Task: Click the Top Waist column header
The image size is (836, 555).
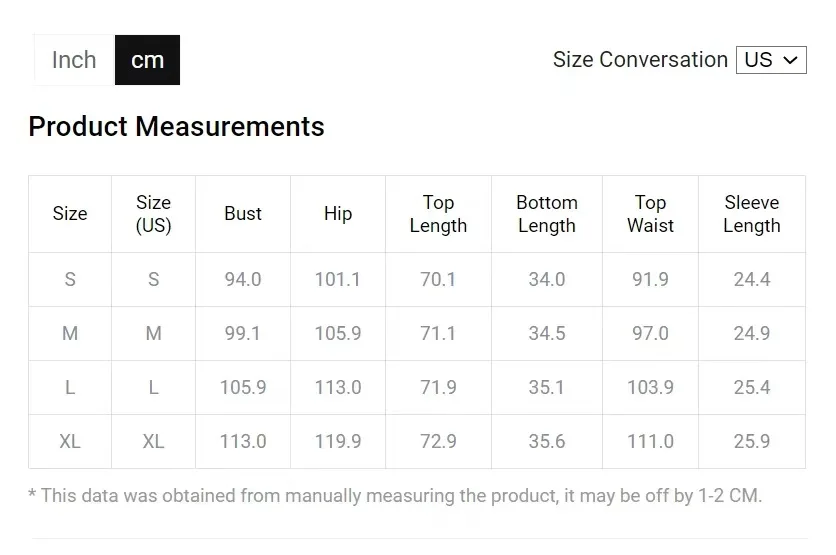Action: point(650,214)
